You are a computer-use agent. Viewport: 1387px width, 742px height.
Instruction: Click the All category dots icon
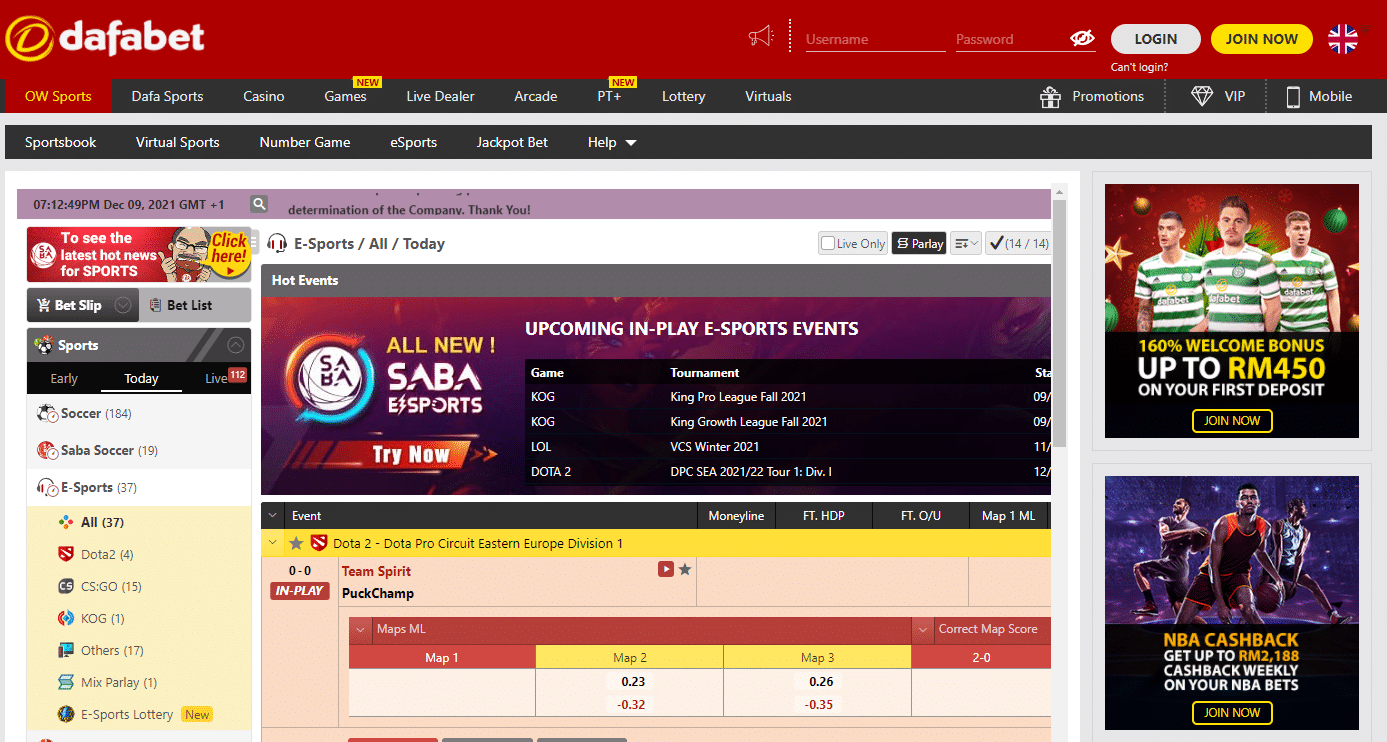coord(66,522)
